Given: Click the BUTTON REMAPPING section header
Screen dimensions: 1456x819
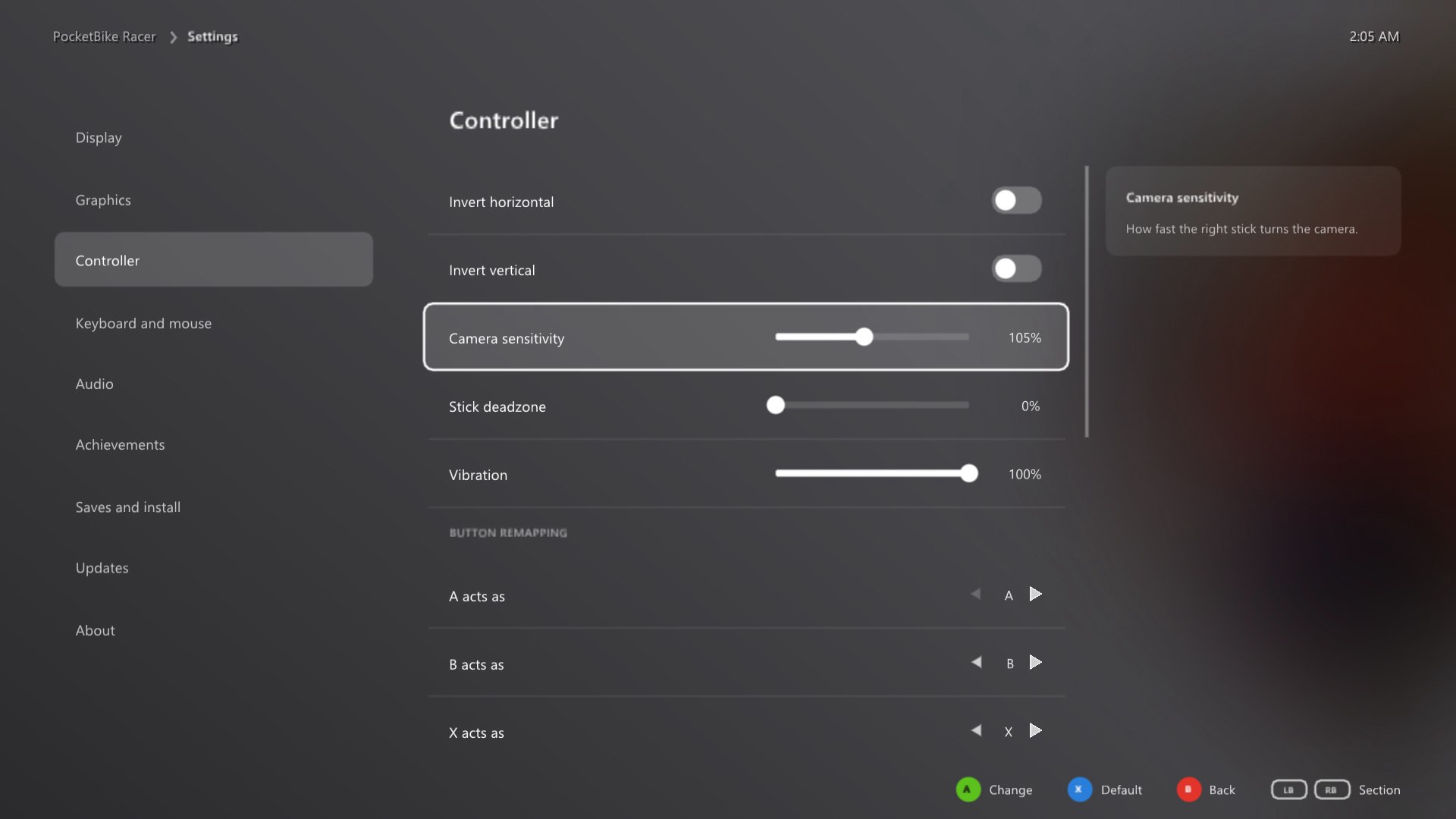Looking at the screenshot, I should [507, 532].
